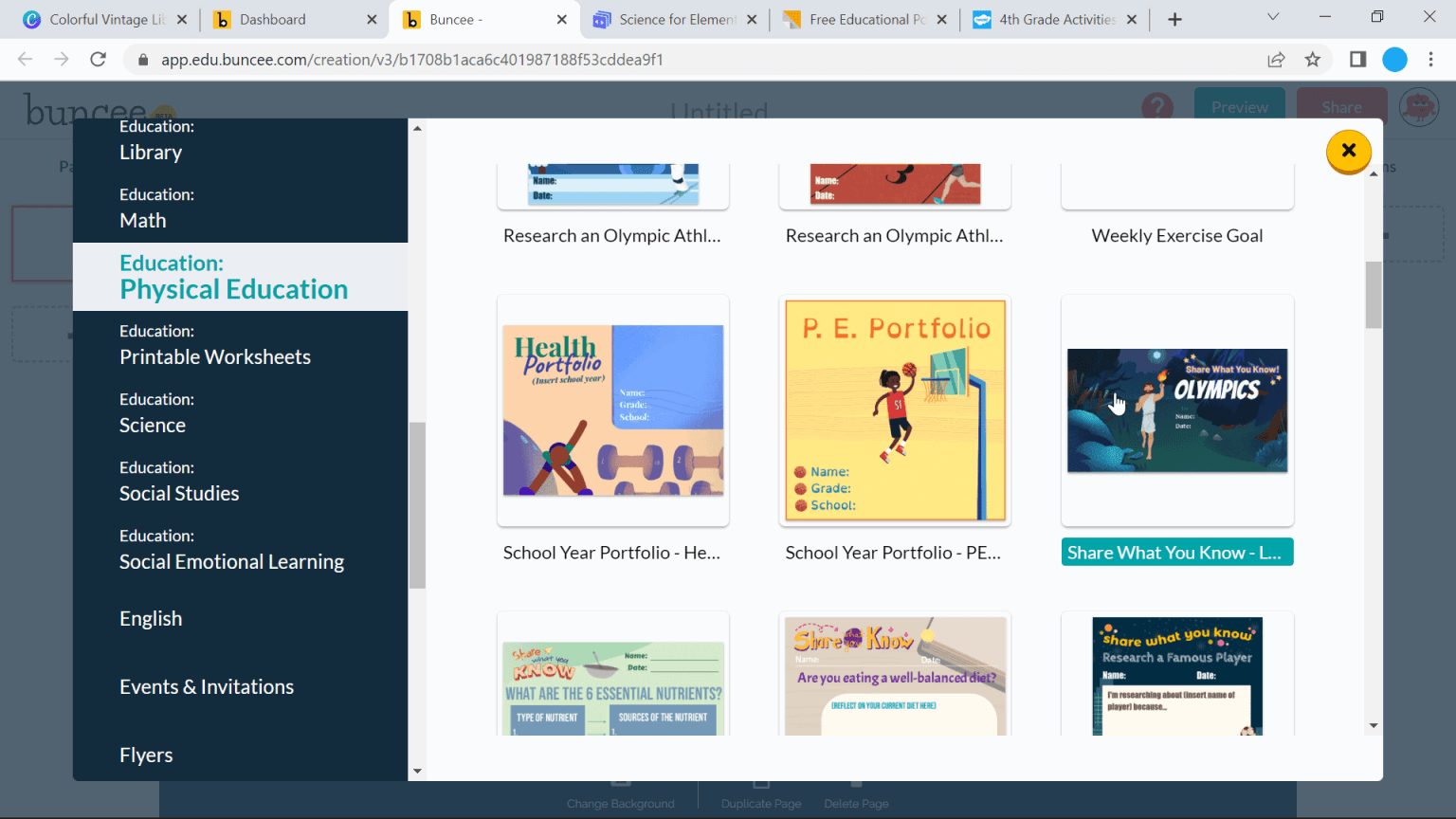The height and width of the screenshot is (819, 1456).
Task: Bookmark the page with the star icon
Action: (x=1314, y=59)
